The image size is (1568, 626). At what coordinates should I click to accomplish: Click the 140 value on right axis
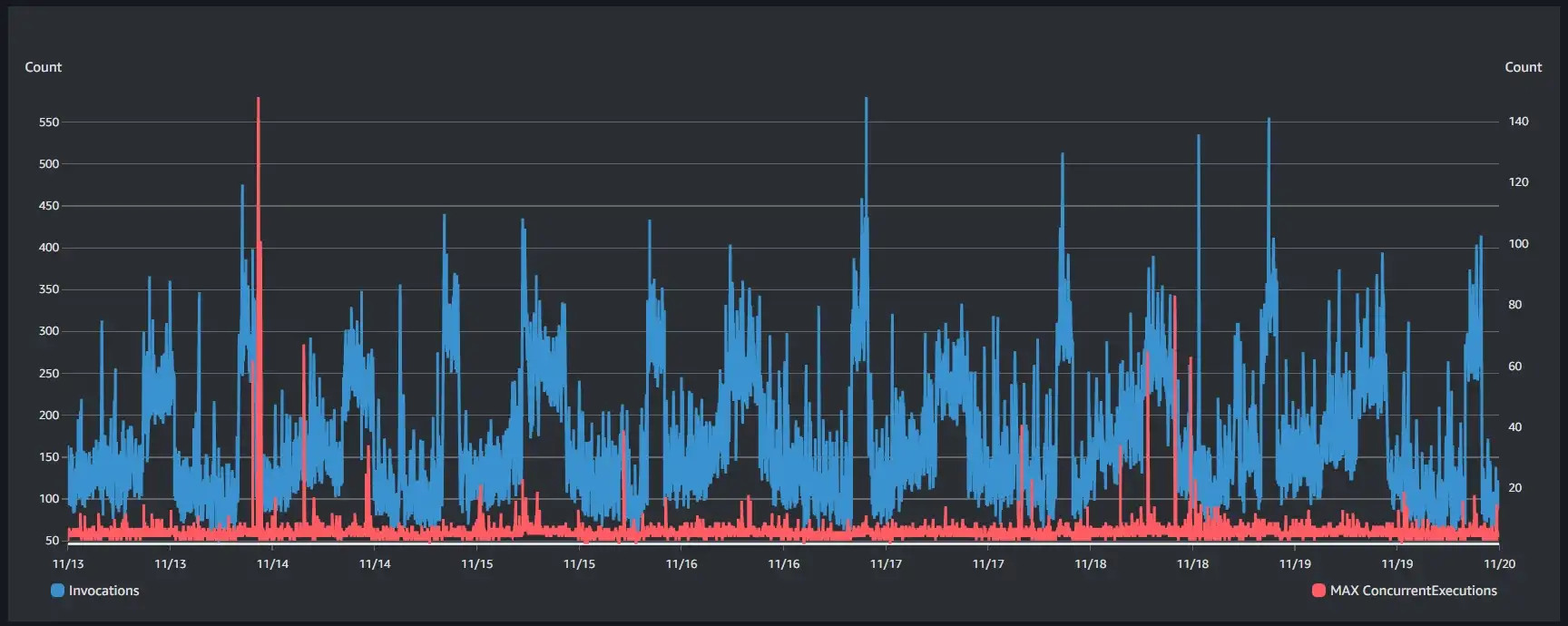pyautogui.click(x=1518, y=122)
